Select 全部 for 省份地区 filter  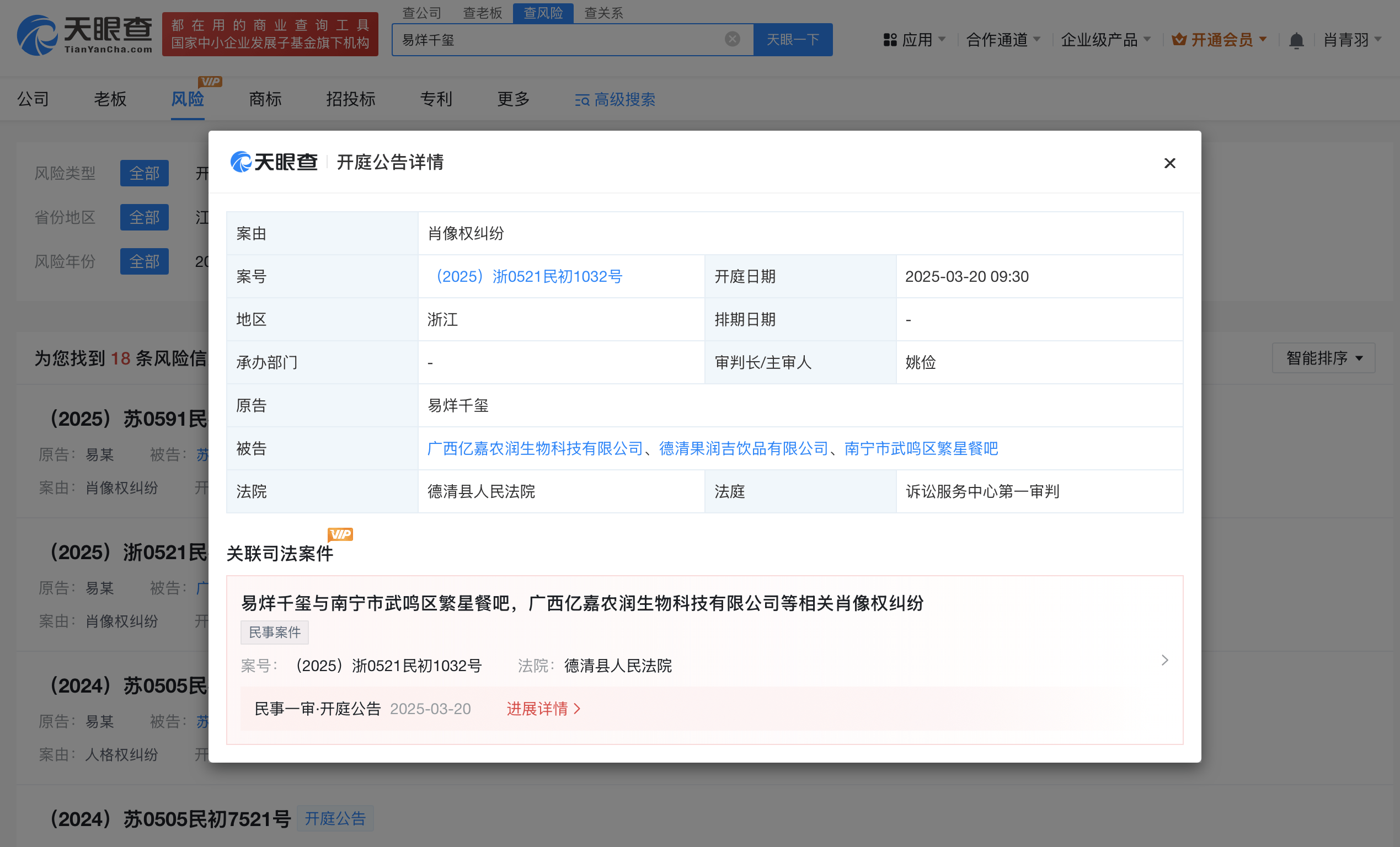tap(145, 217)
